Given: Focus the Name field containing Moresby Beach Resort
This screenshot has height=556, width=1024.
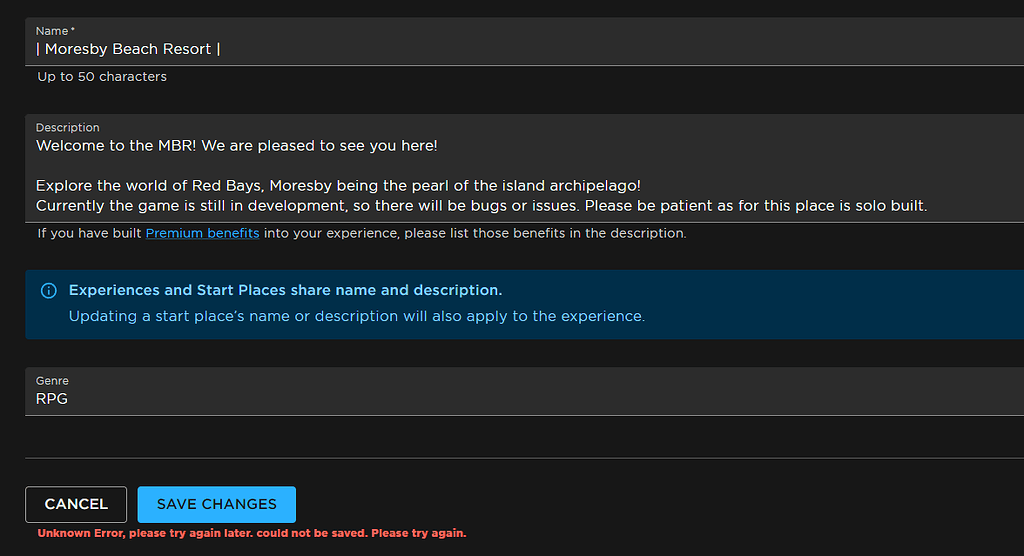Looking at the screenshot, I should coord(524,42).
